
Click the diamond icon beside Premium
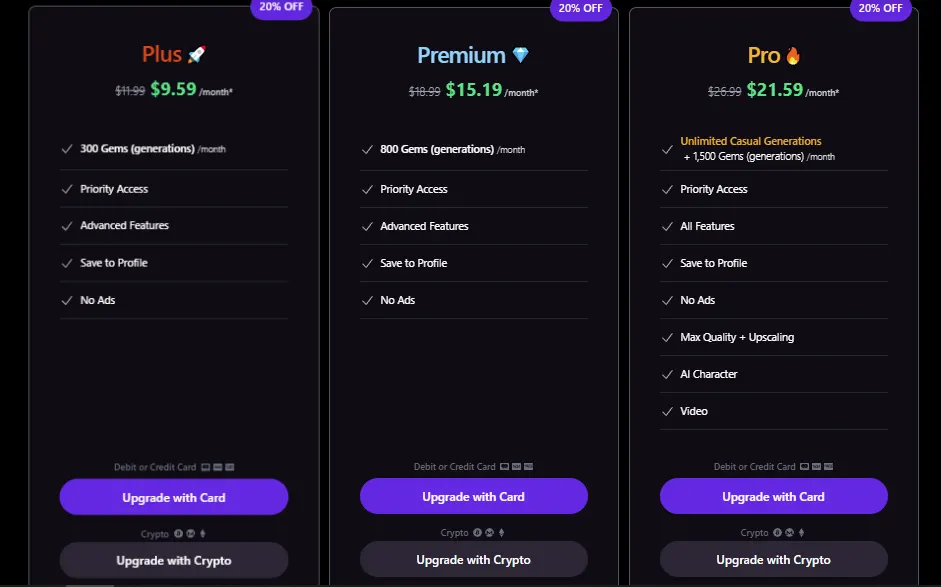click(x=521, y=56)
